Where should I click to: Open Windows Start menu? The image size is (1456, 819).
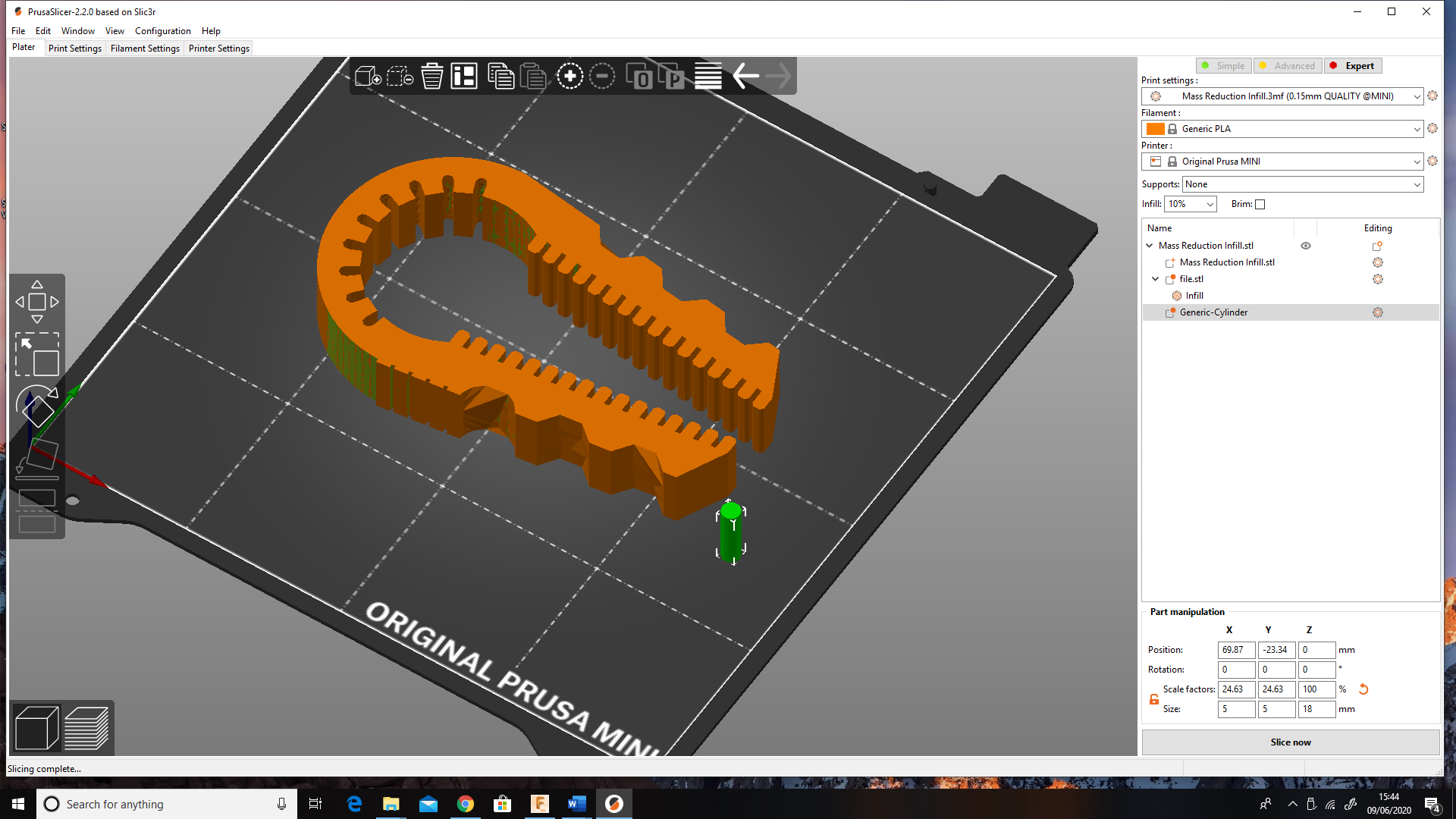(x=18, y=804)
